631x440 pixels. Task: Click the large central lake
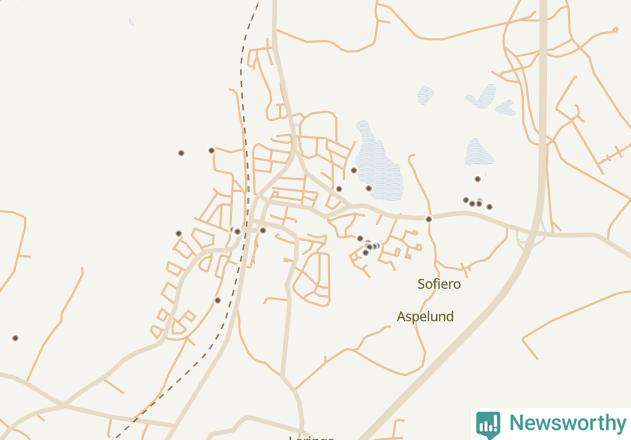[378, 163]
